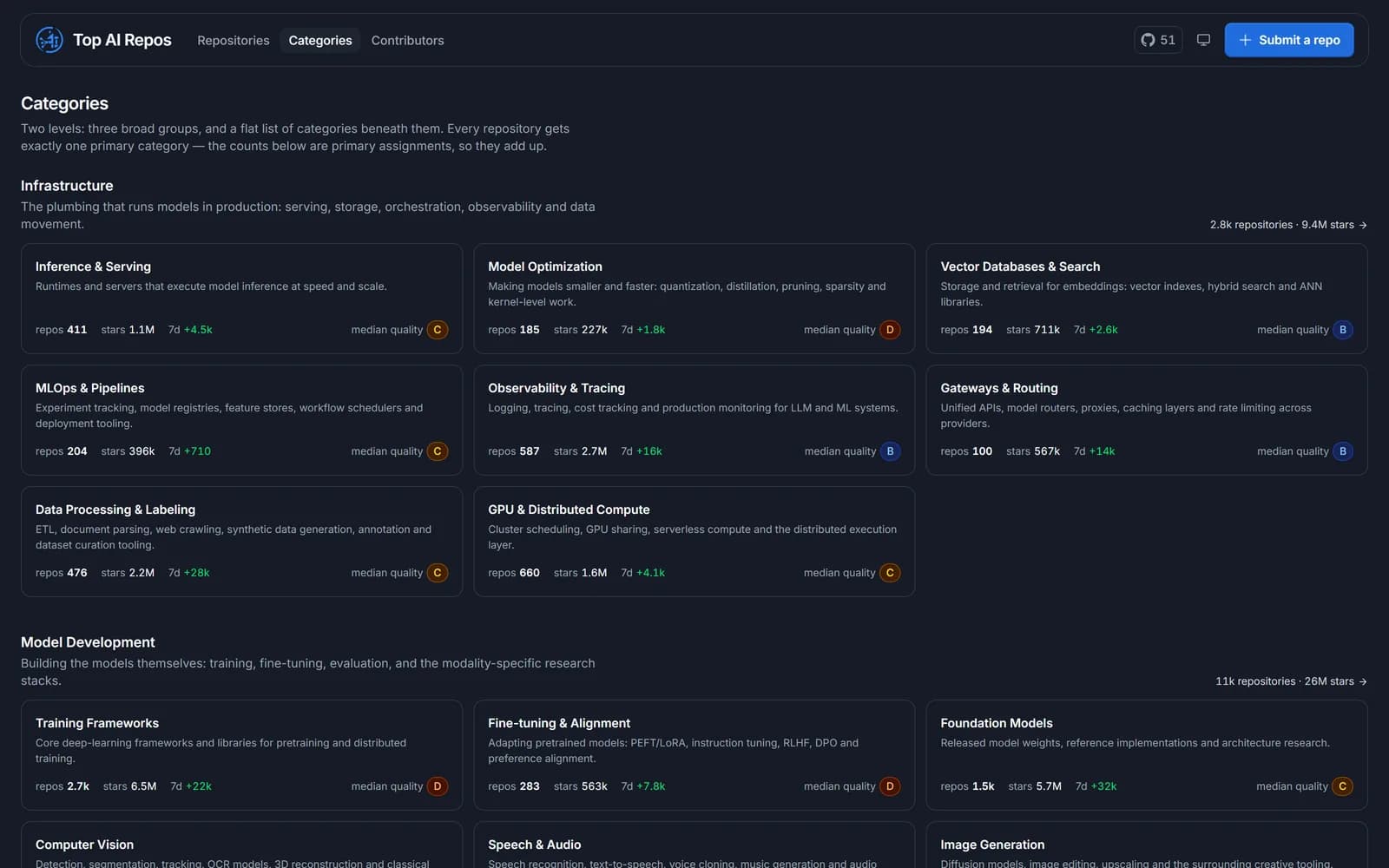Image resolution: width=1389 pixels, height=868 pixels.
Task: Open the Computer Vision category card
Action: click(241, 845)
